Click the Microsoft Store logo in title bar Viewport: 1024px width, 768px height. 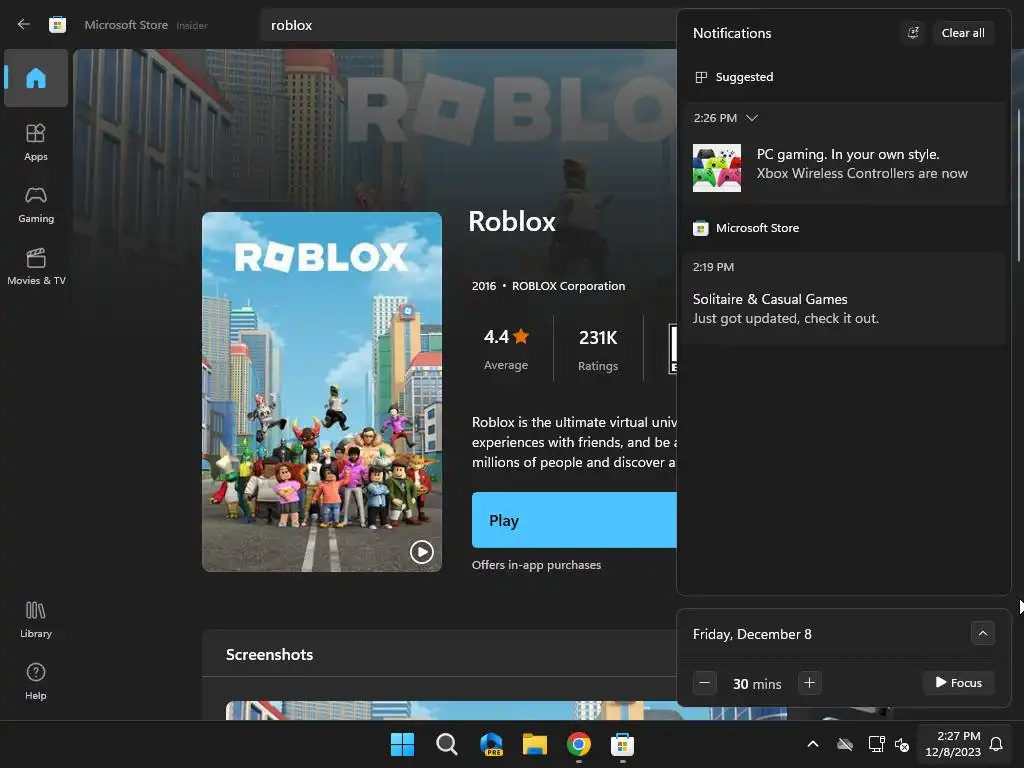pyautogui.click(x=57, y=25)
